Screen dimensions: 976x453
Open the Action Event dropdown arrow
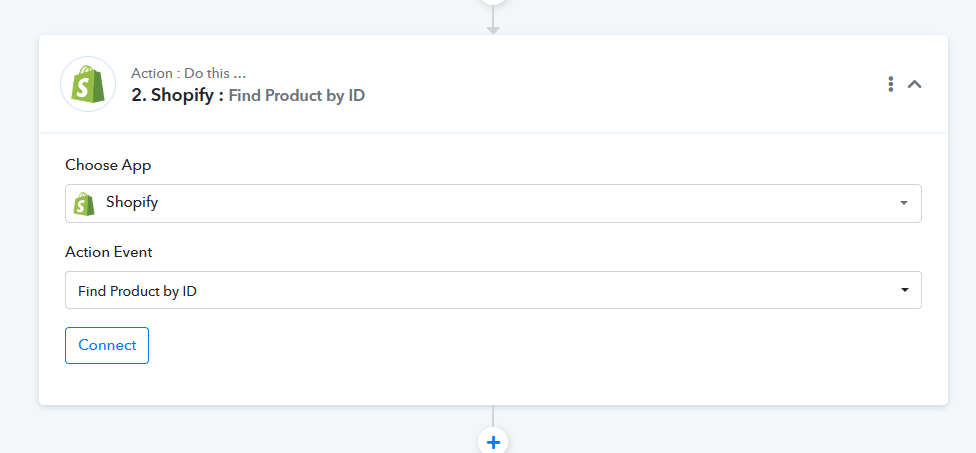[904, 290]
